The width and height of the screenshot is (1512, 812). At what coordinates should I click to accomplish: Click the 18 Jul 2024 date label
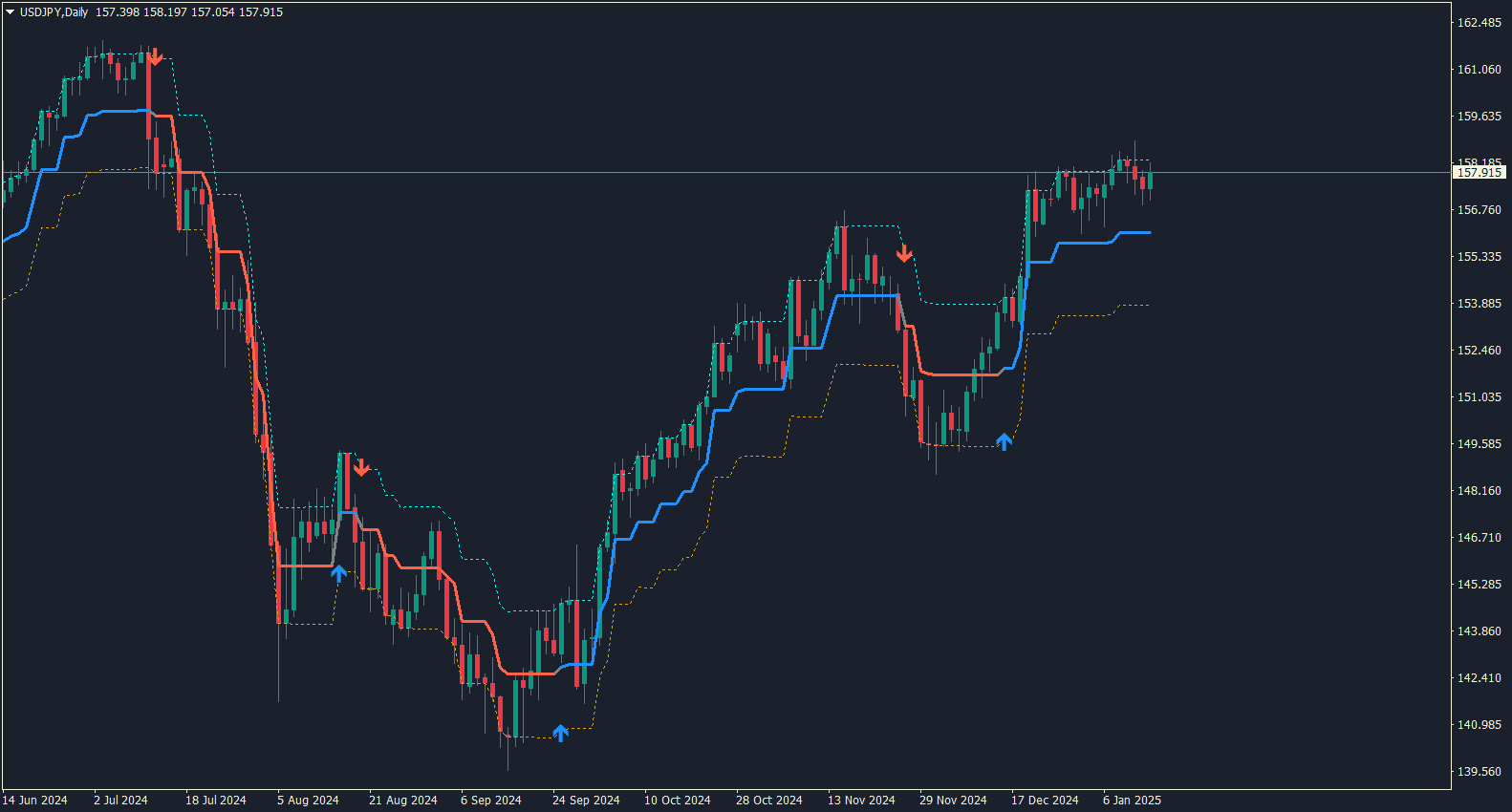click(x=216, y=801)
